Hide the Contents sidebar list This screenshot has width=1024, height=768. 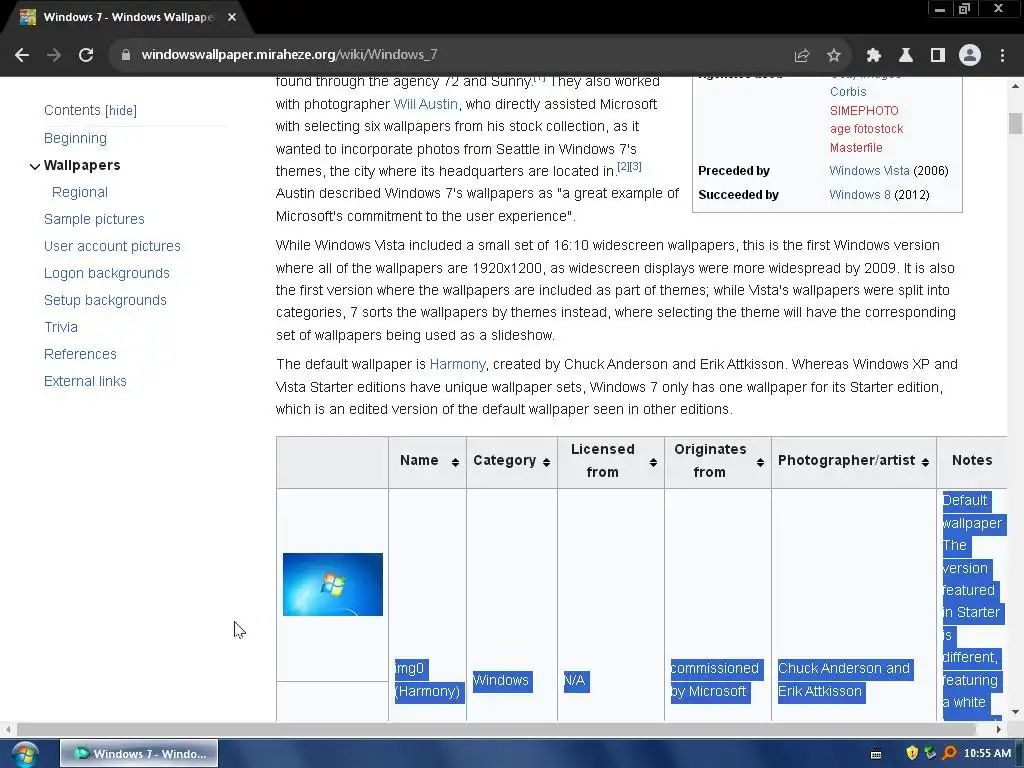tap(121, 110)
